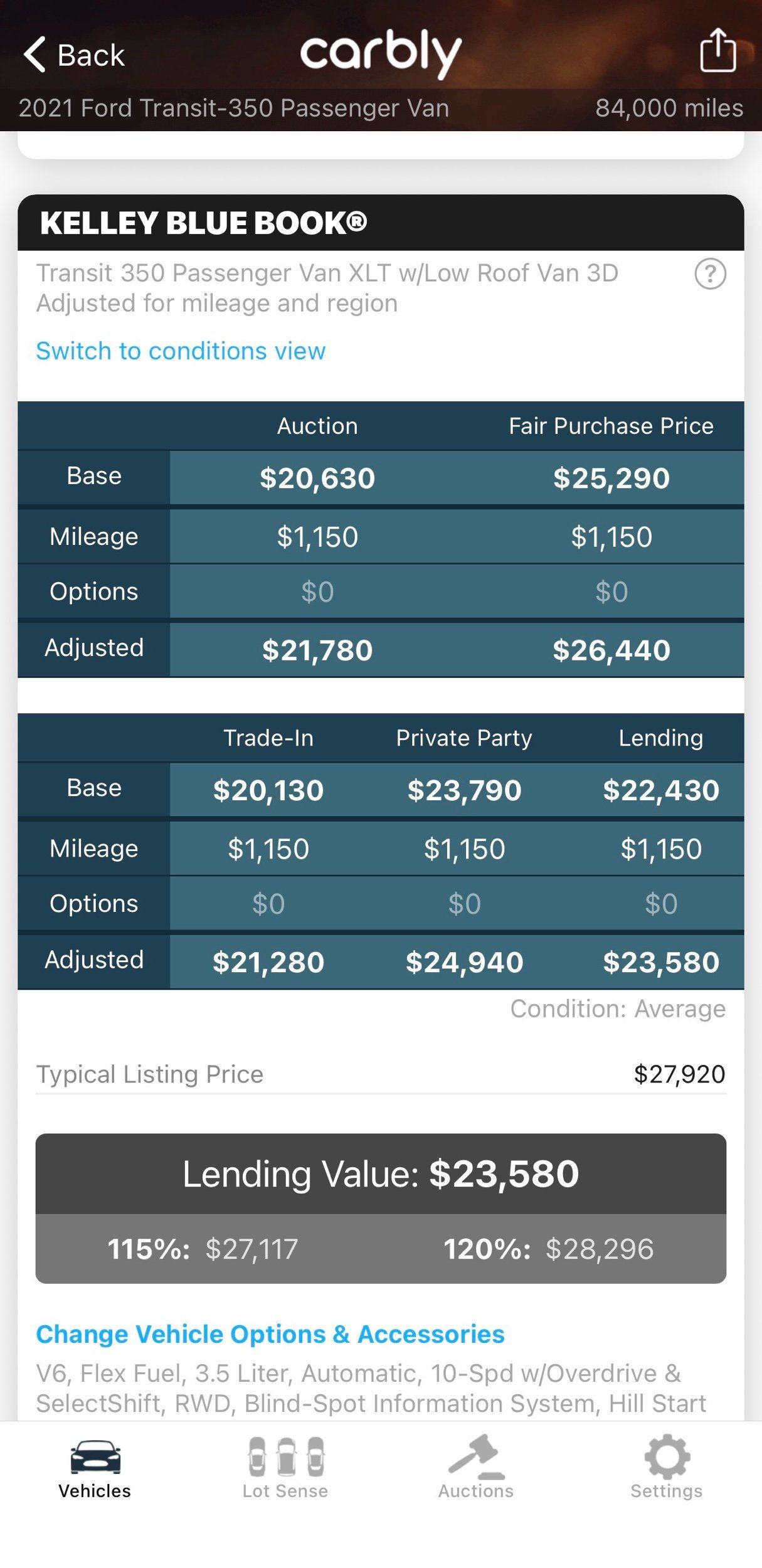Screen dimensions: 762x1568
Task: Tap the adjusted Trade-In value $21,280
Action: coord(268,962)
